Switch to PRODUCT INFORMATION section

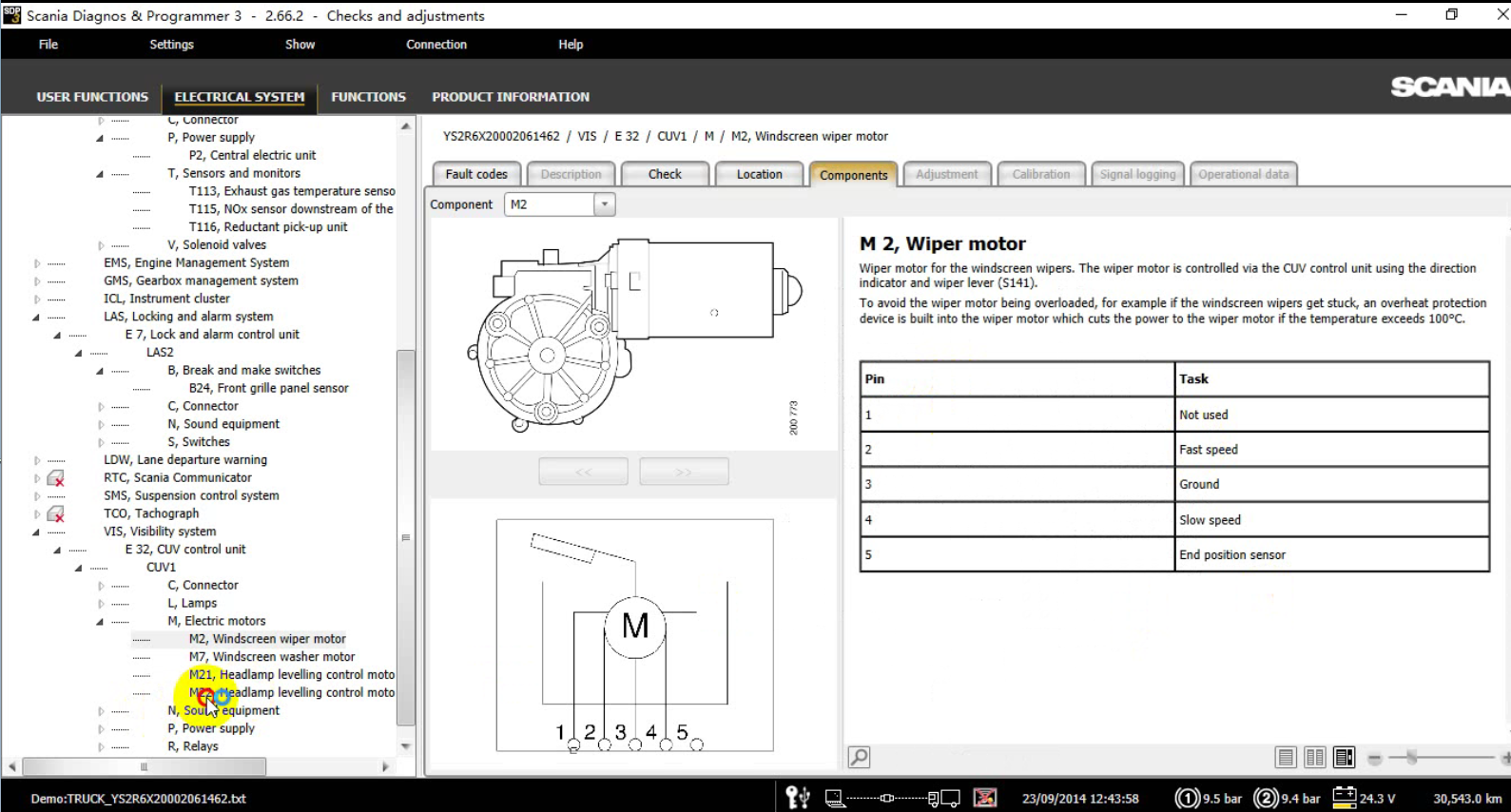[511, 97]
